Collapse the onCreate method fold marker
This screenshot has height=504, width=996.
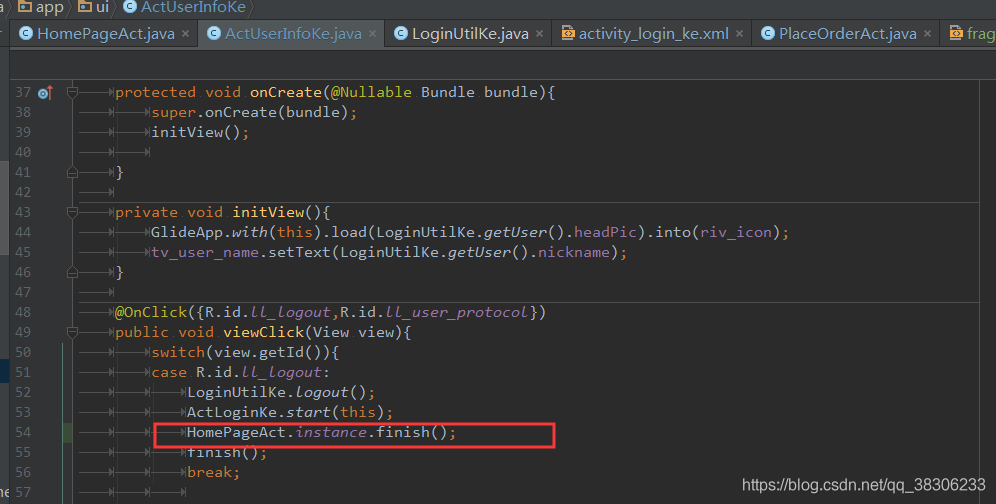pos(72,93)
